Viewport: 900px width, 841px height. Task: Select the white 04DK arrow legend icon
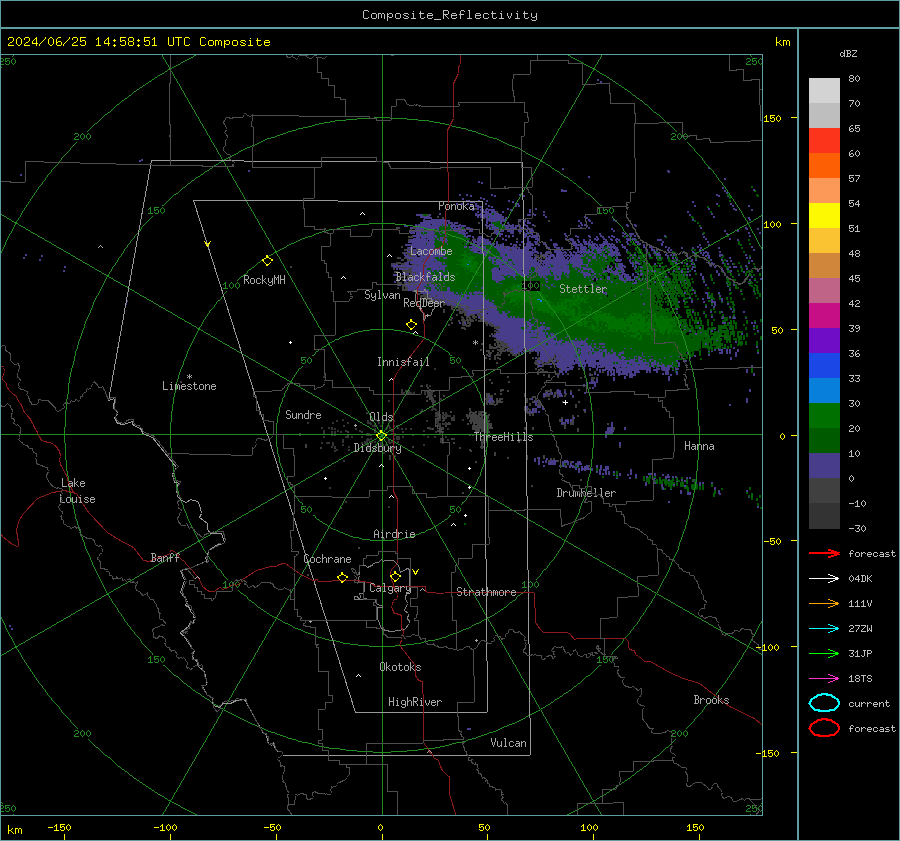coord(824,578)
